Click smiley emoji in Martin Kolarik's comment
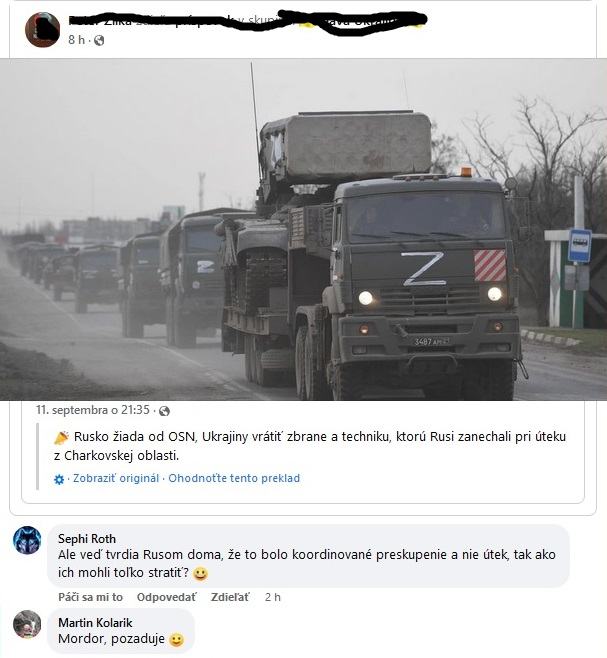The image size is (607, 658). [x=176, y=640]
